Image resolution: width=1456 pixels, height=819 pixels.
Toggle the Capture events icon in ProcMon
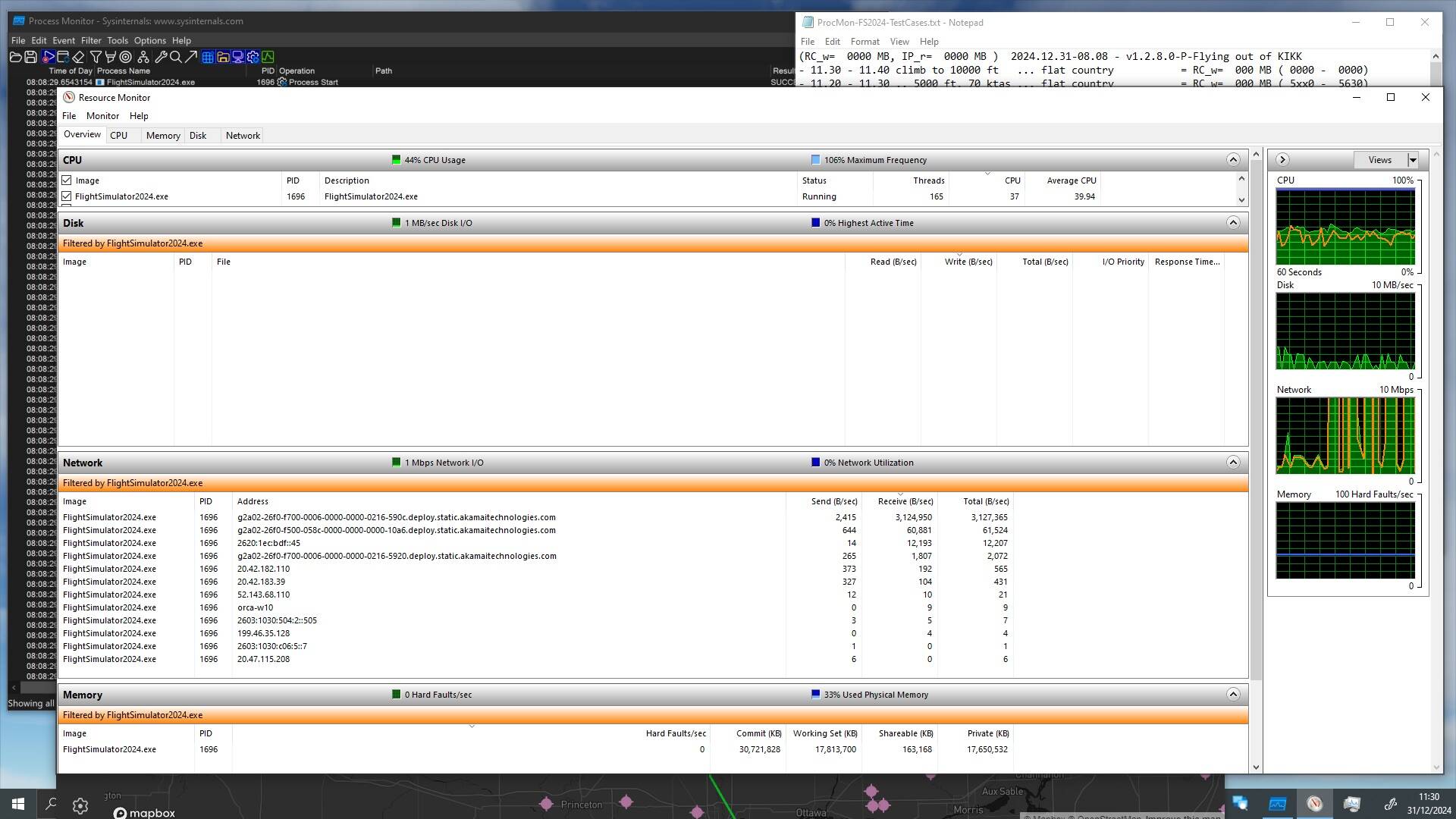pyautogui.click(x=47, y=57)
